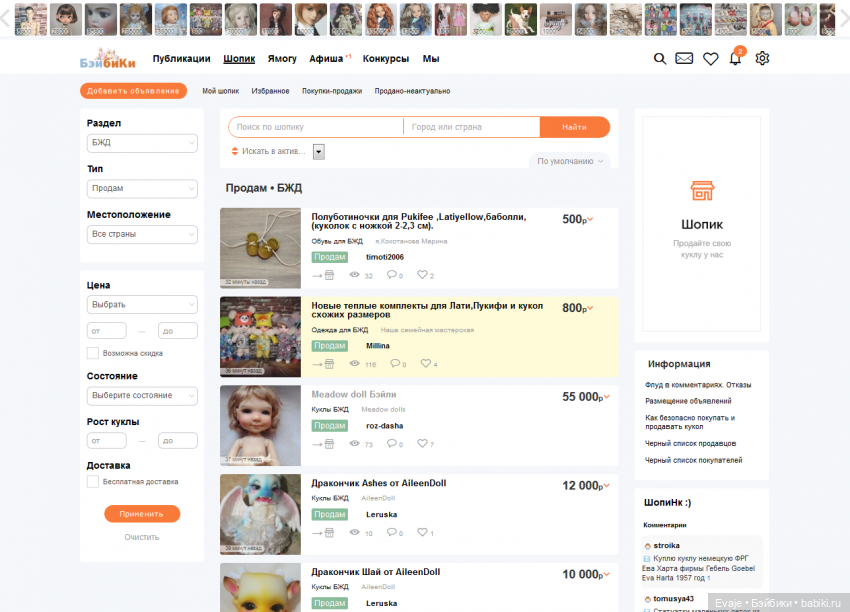Enable the Возможна скидка checkbox

point(93,353)
